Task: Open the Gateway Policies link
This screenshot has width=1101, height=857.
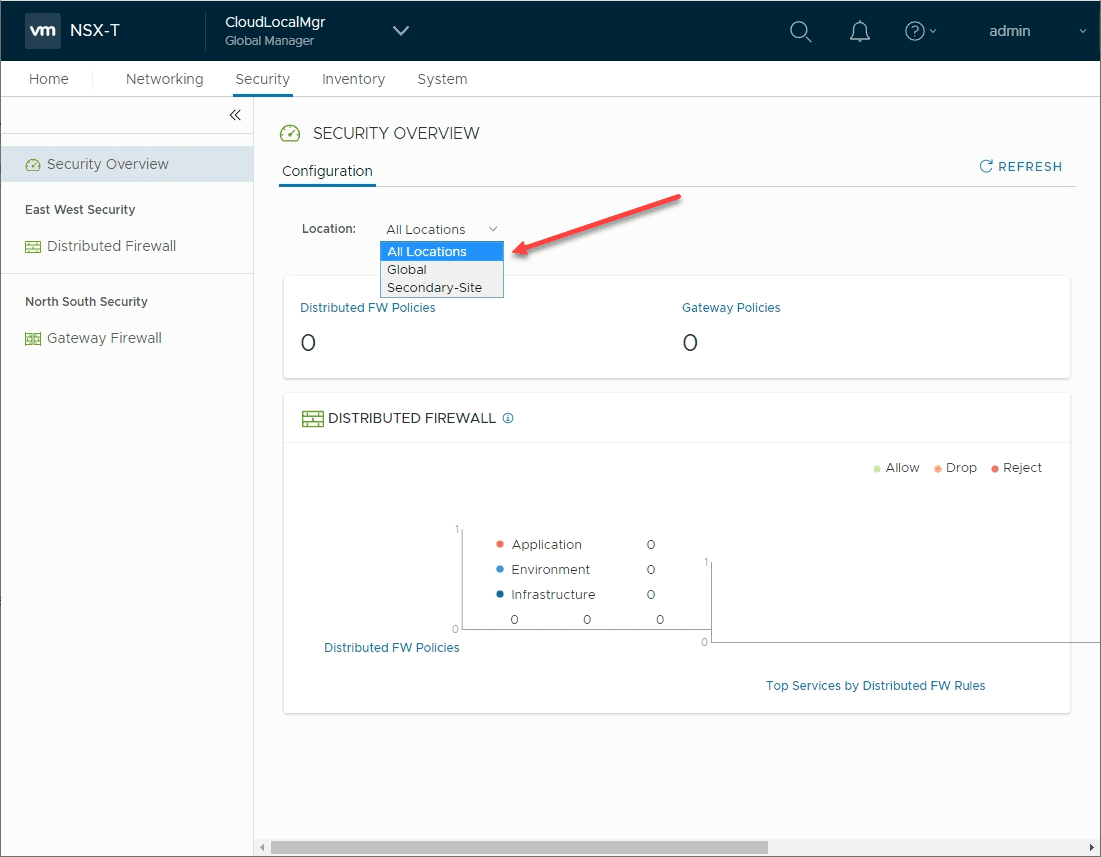Action: 731,308
